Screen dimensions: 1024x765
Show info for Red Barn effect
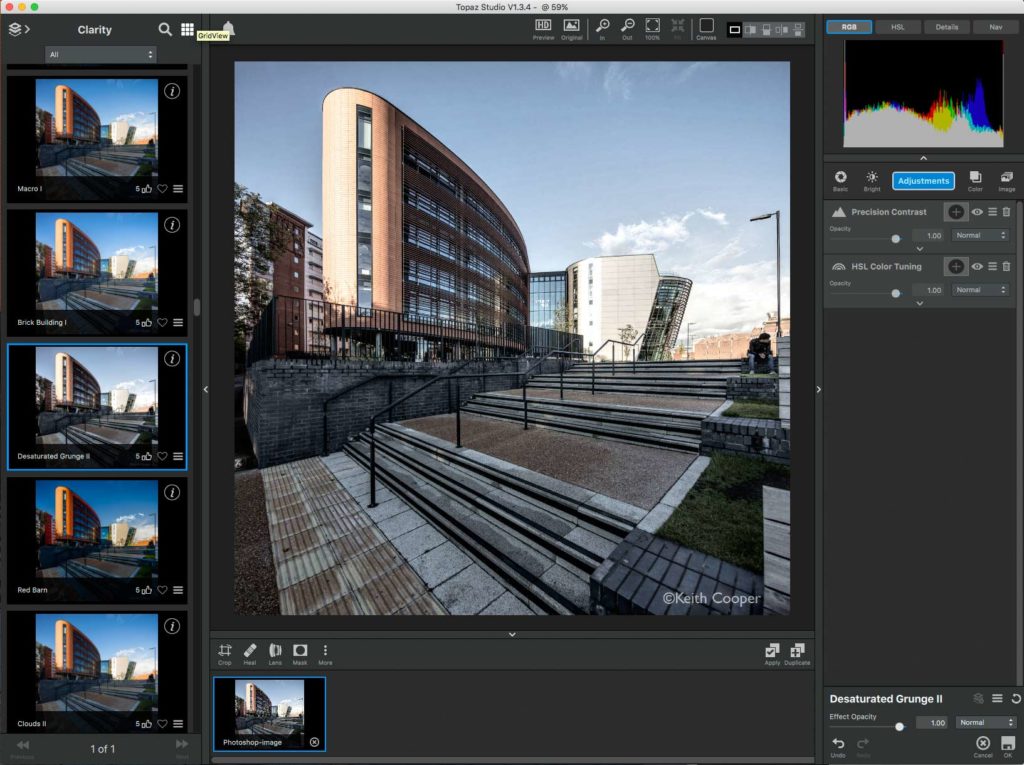(x=172, y=493)
